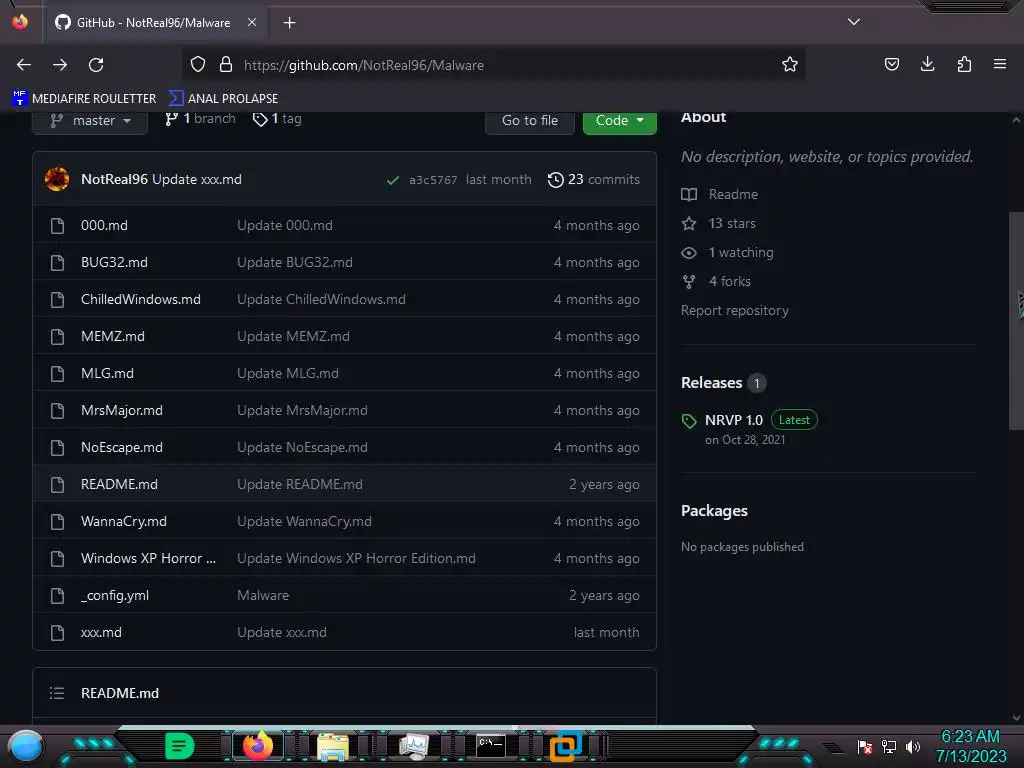Open the network tray icon
This screenshot has height=768, width=1024.
click(889, 746)
